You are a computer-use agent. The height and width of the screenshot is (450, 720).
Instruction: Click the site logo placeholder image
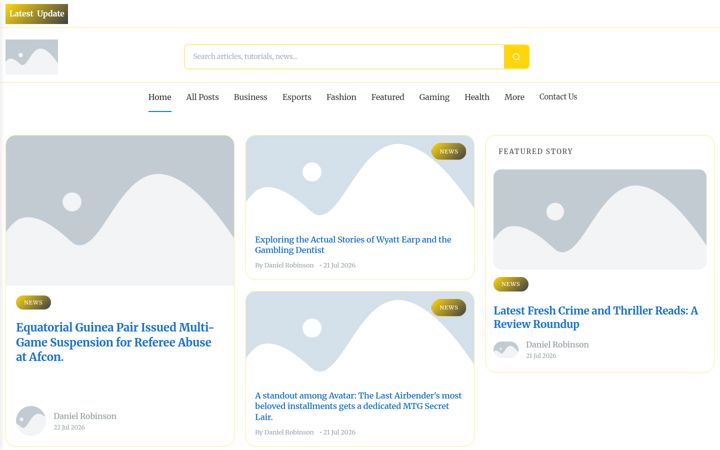[32, 57]
